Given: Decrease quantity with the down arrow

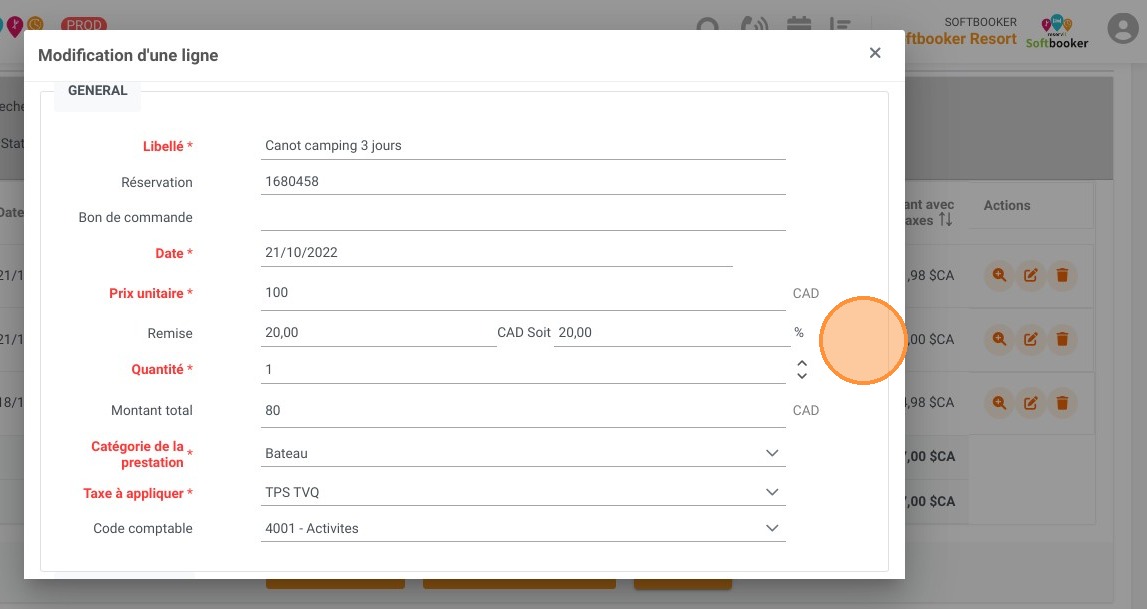Looking at the screenshot, I should (x=802, y=376).
